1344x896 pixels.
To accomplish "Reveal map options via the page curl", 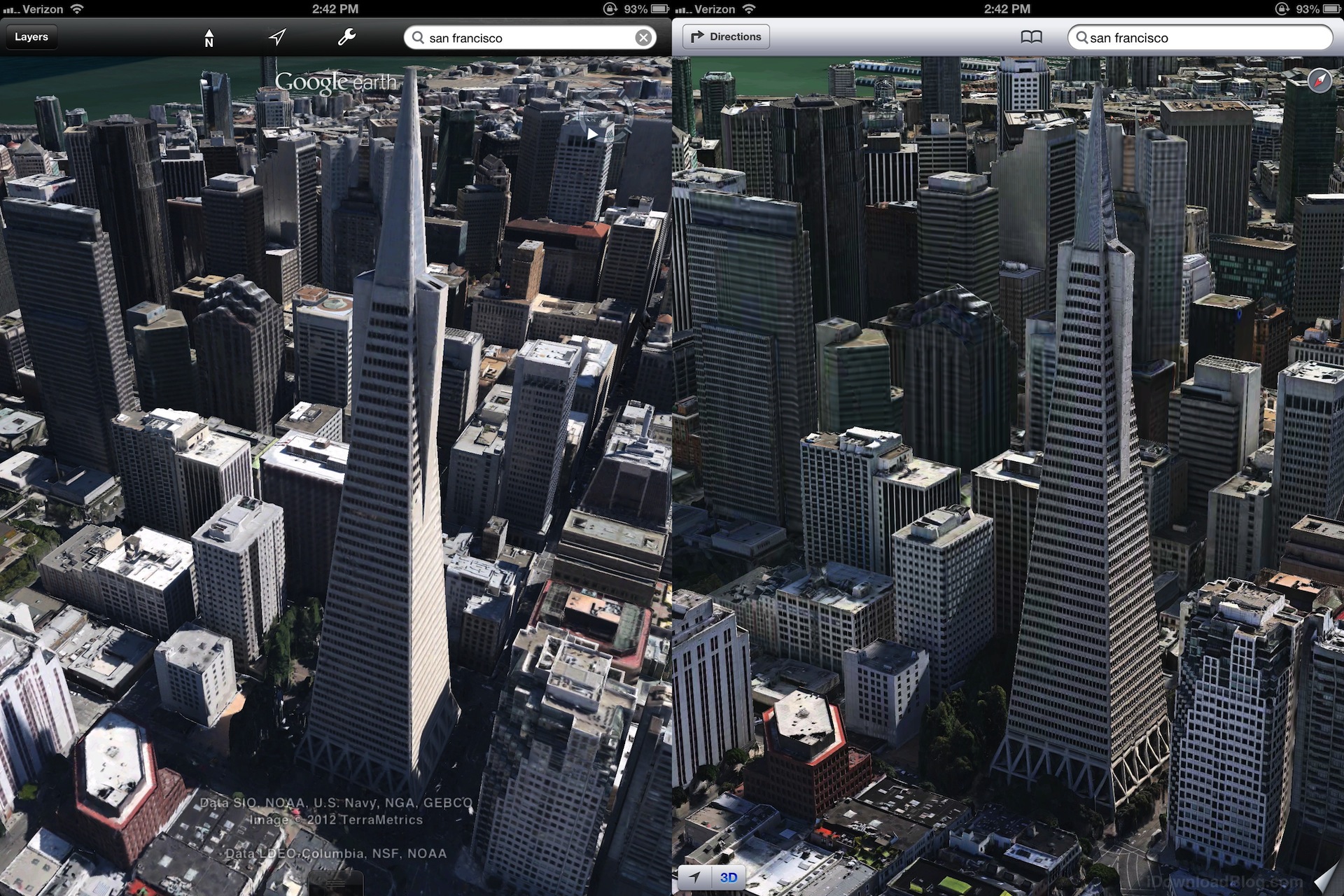I will pos(1326,878).
